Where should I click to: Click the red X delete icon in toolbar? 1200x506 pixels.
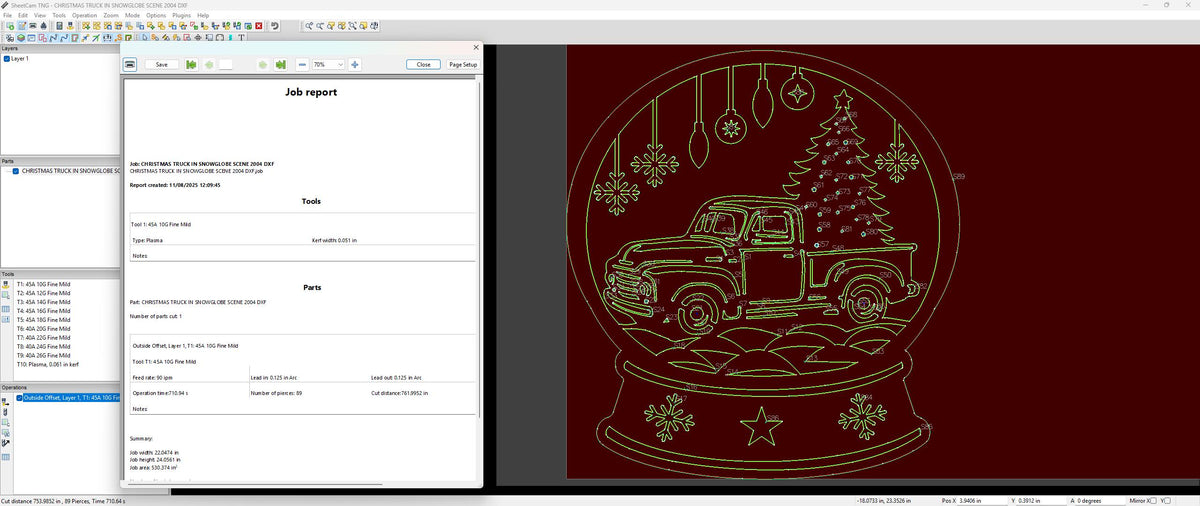tap(259, 26)
